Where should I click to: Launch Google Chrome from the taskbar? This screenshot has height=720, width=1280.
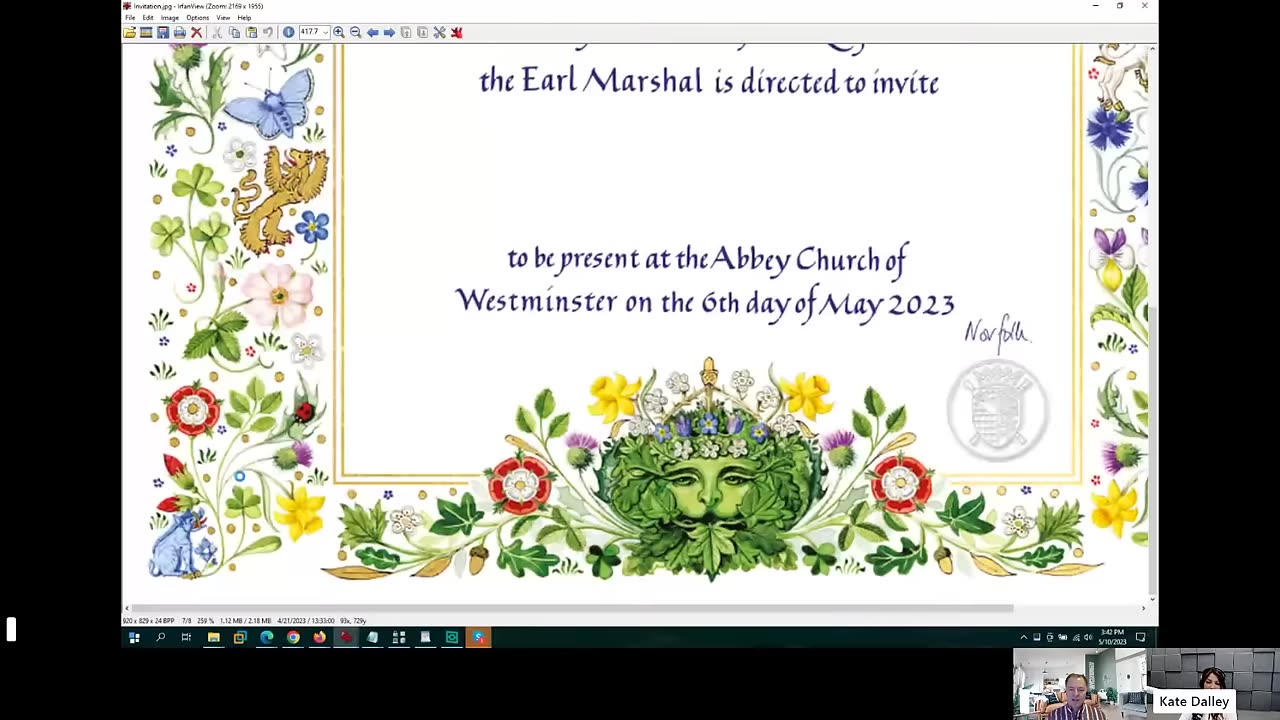293,637
